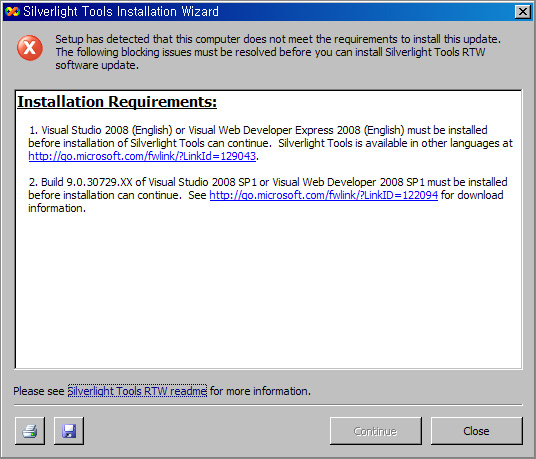The height and width of the screenshot is (459, 536).
Task: Click the grayed-out Continue button
Action: coord(376,431)
